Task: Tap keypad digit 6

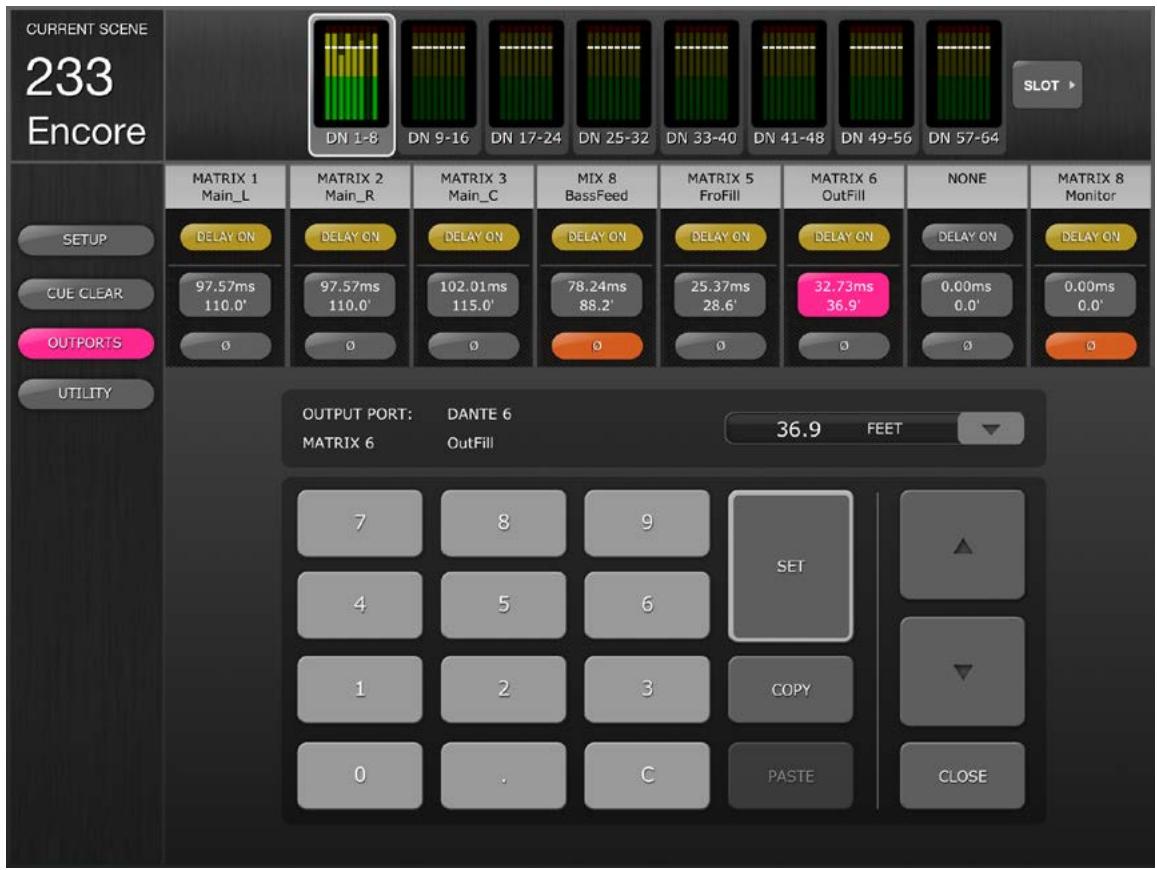Action: coord(647,605)
